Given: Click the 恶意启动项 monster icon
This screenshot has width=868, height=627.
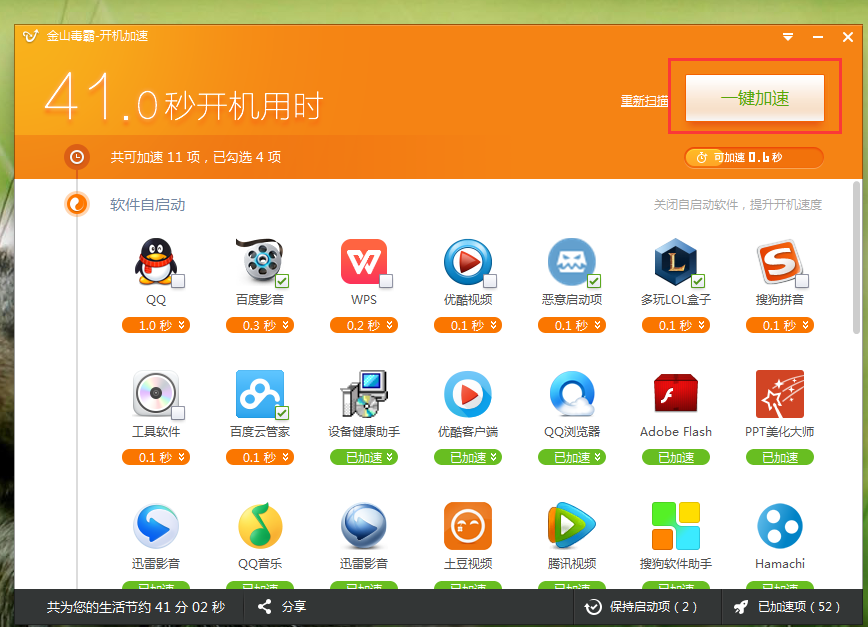Looking at the screenshot, I should tap(572, 261).
